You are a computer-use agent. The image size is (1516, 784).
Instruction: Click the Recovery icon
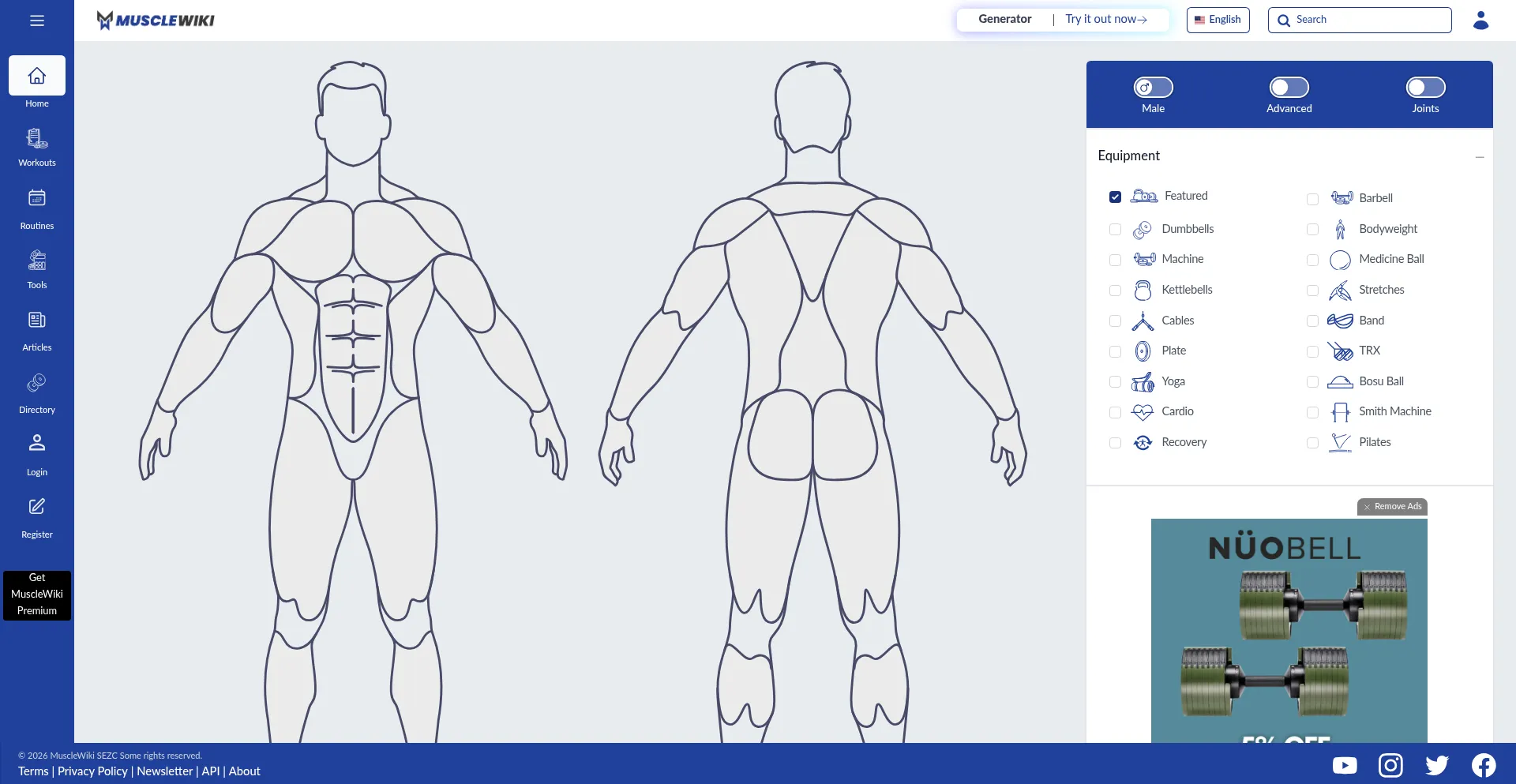(x=1143, y=442)
